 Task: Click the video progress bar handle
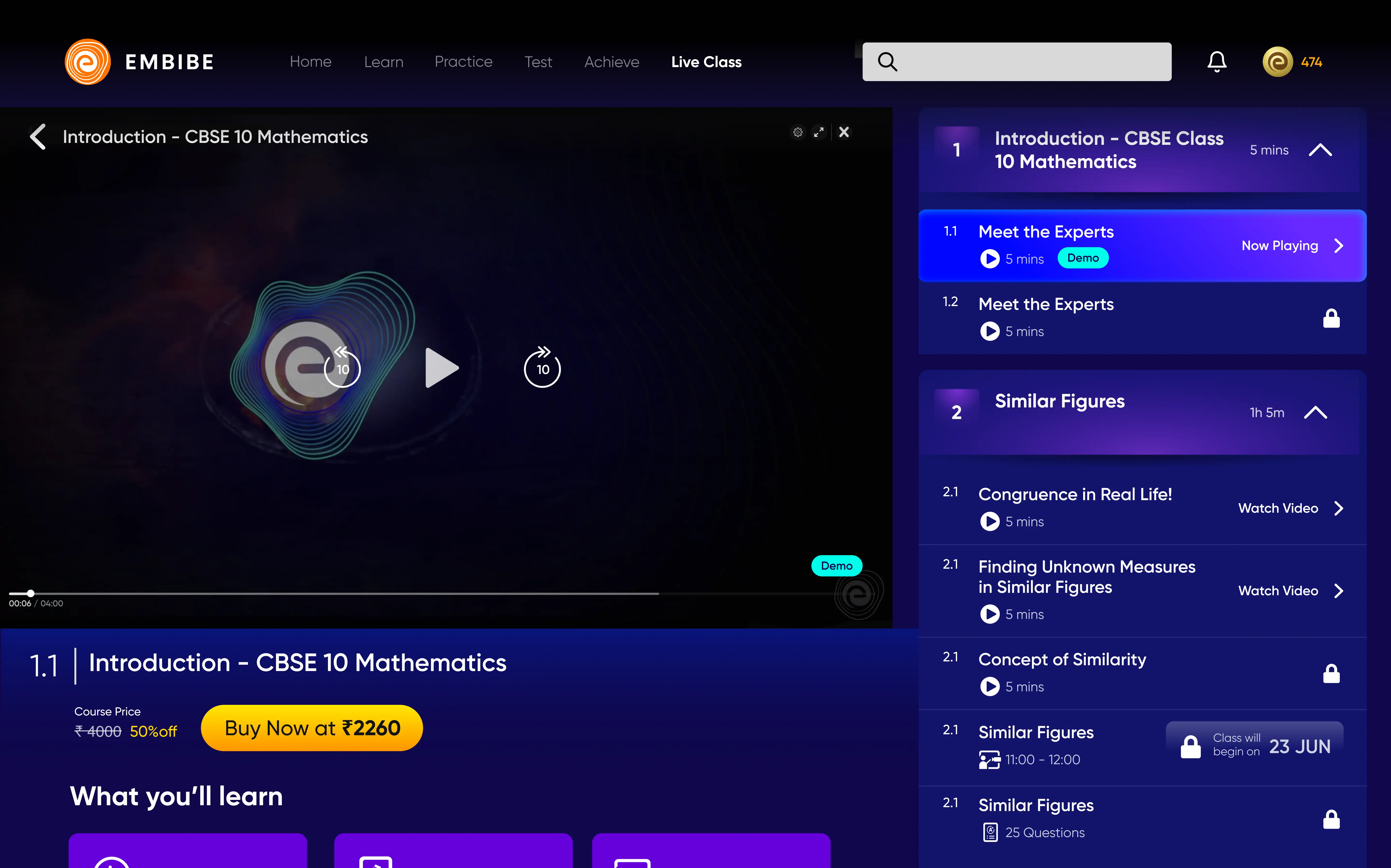[x=30, y=593]
